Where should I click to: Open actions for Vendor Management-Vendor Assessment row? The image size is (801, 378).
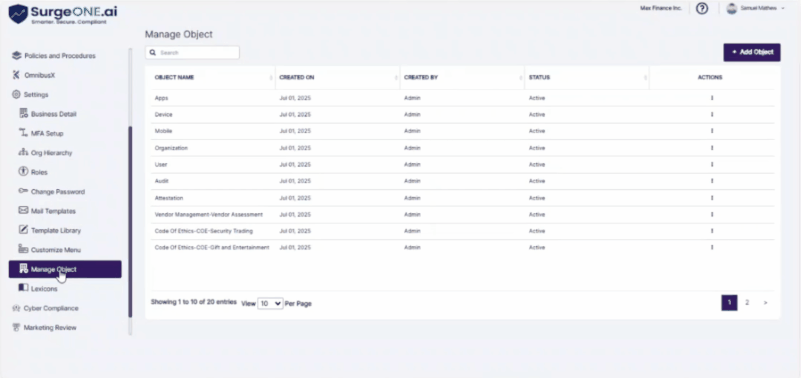712,215
